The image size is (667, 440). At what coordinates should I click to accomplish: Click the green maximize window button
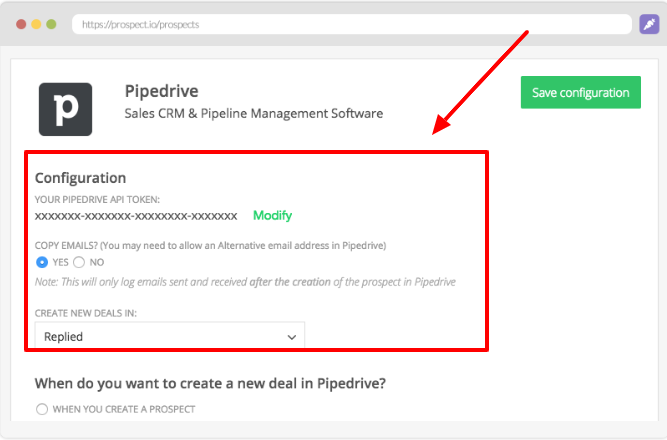pos(51,24)
